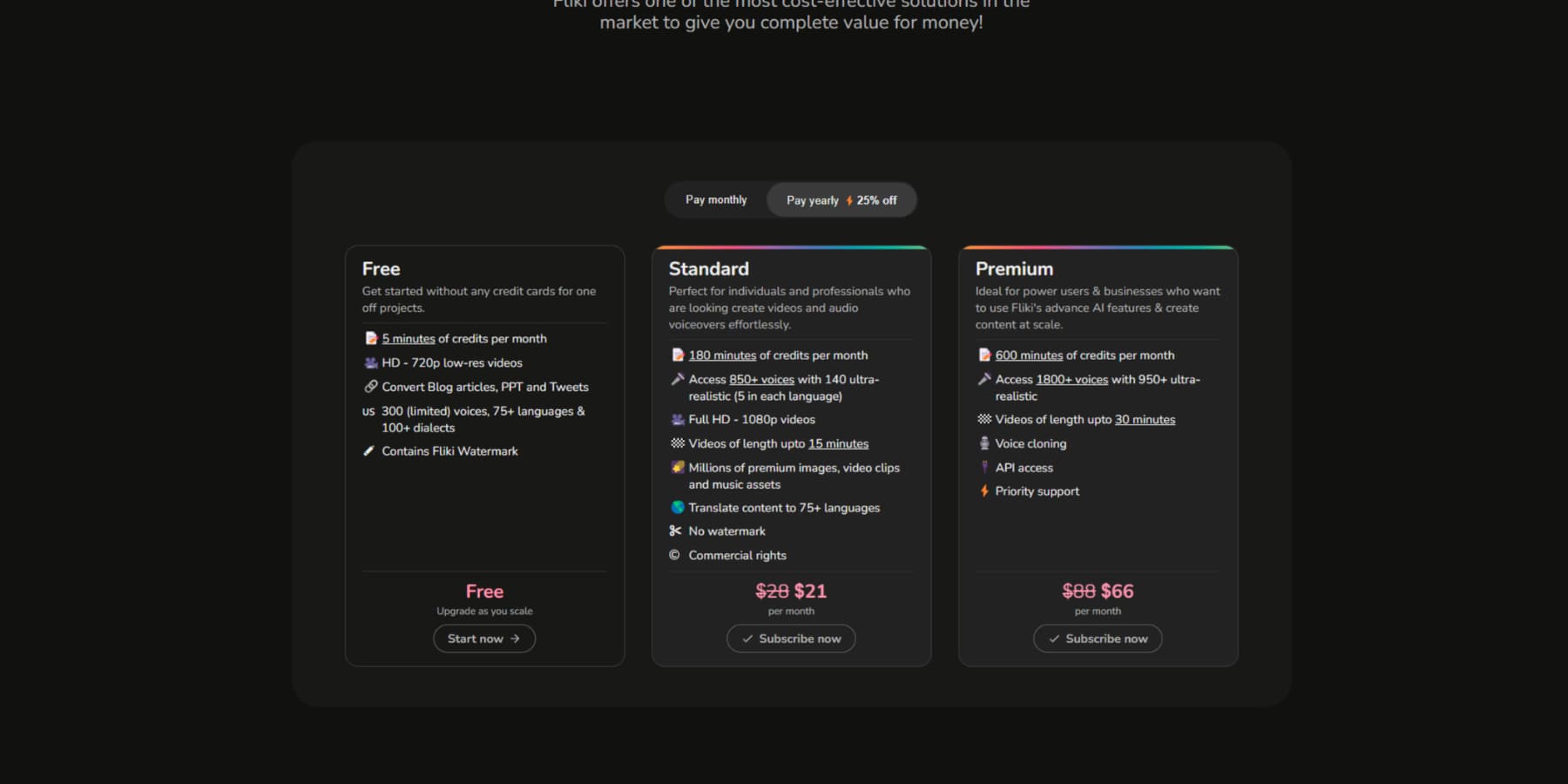This screenshot has width=1568, height=784.
Task: Click the copyright icon next to Commercial rights
Action: coord(674,555)
